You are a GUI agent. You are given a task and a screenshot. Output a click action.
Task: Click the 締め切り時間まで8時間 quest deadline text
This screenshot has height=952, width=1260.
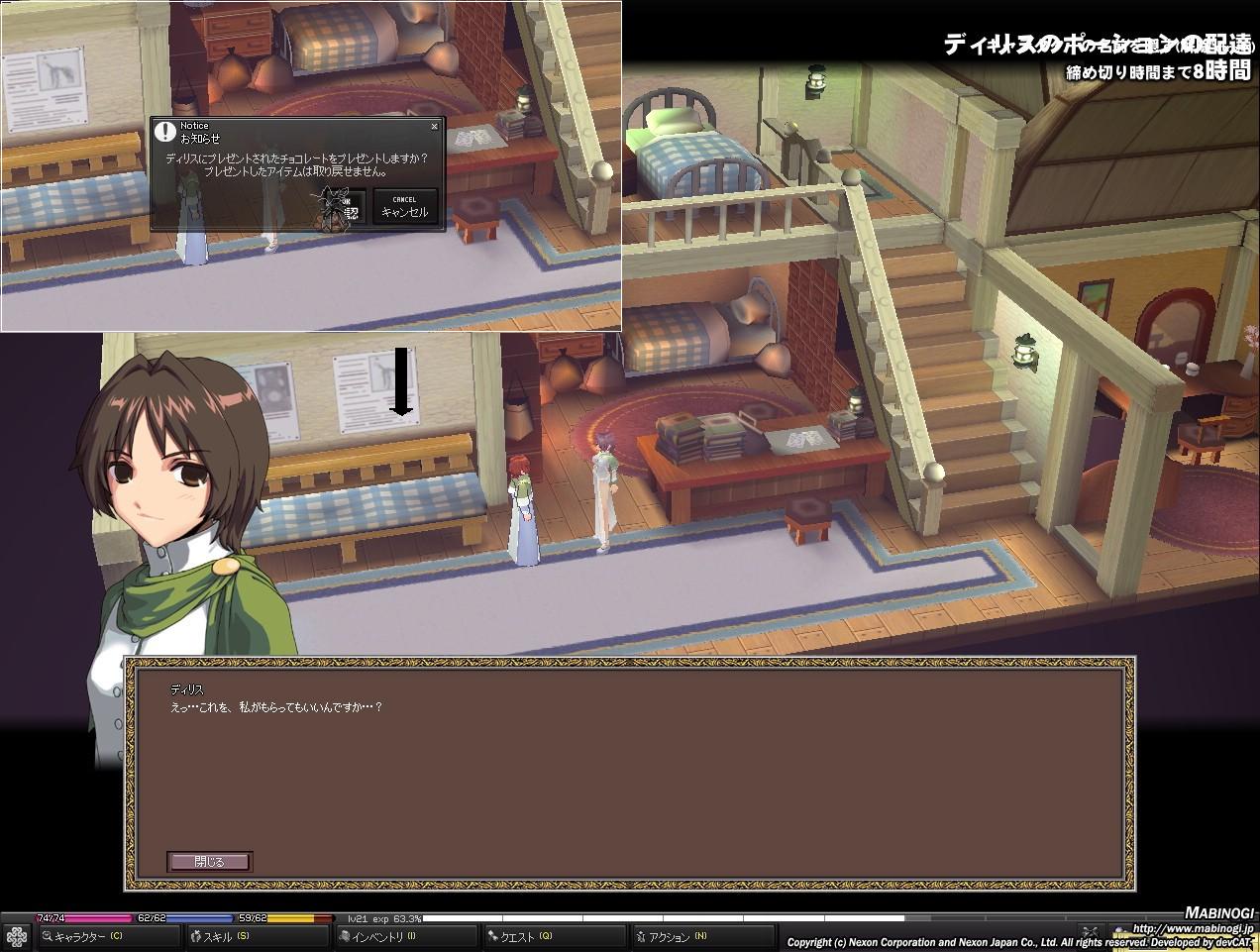point(1158,70)
